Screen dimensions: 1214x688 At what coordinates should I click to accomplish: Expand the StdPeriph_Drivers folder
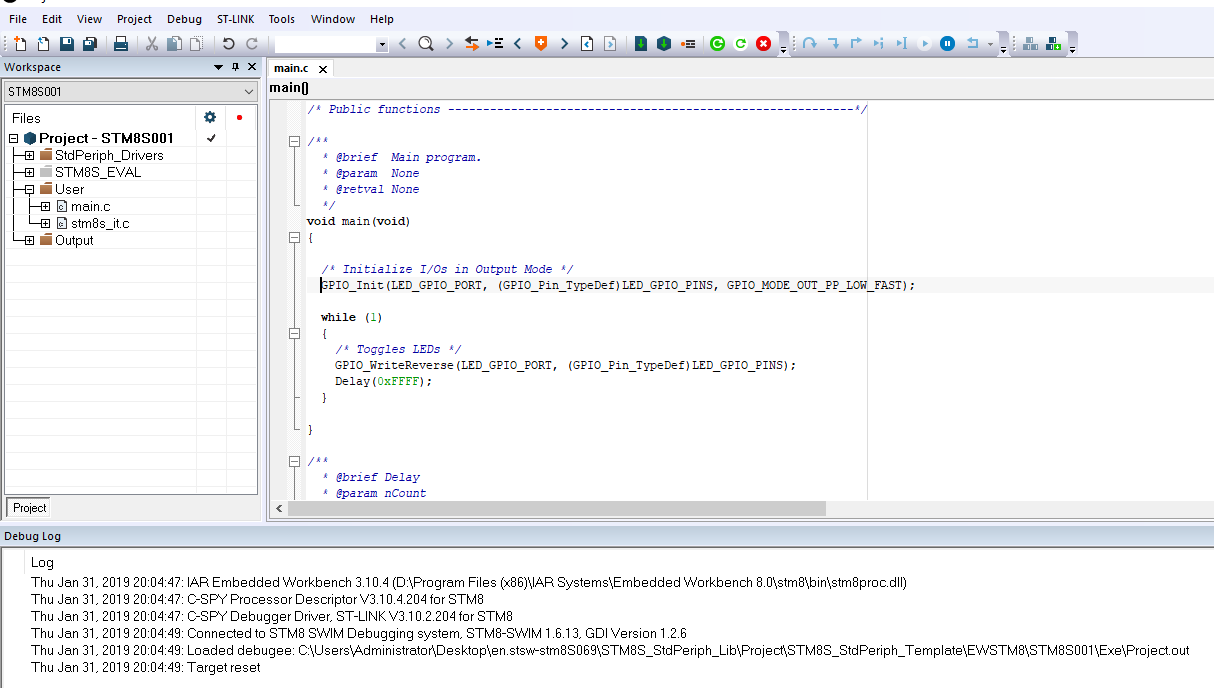point(29,155)
